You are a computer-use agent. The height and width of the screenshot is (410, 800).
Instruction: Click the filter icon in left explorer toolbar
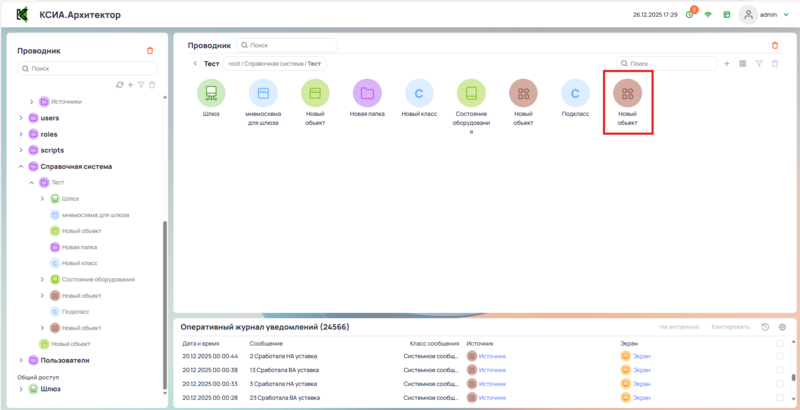(x=141, y=85)
